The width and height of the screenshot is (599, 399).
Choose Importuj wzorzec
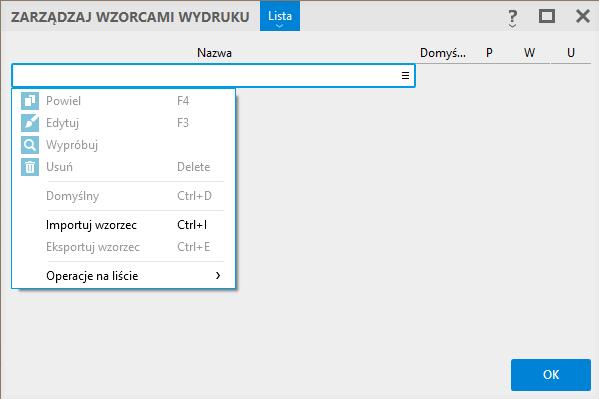(124, 225)
